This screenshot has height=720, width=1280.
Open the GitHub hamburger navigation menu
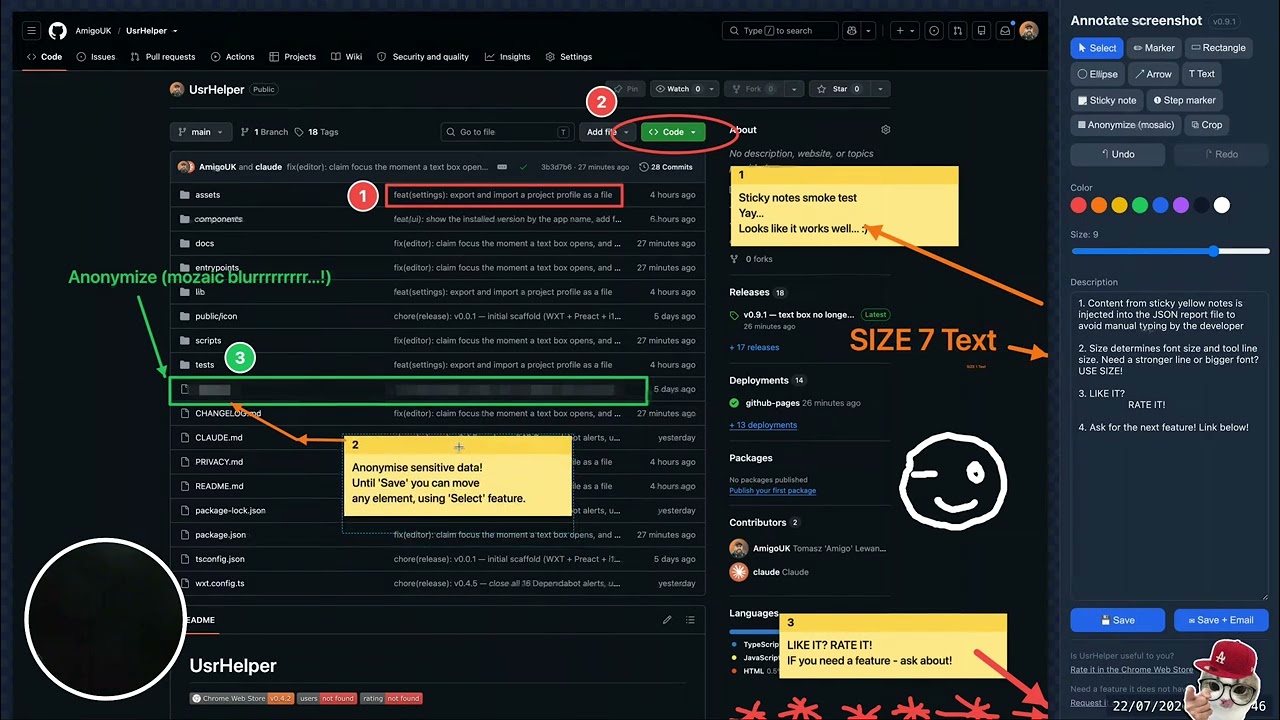[x=32, y=31]
